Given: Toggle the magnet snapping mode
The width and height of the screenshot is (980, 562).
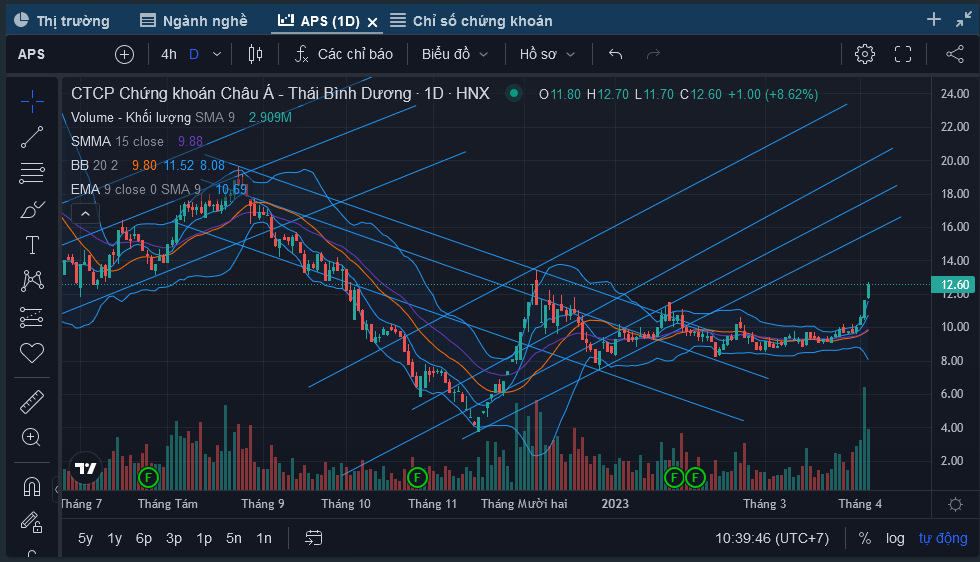Looking at the screenshot, I should pyautogui.click(x=32, y=486).
